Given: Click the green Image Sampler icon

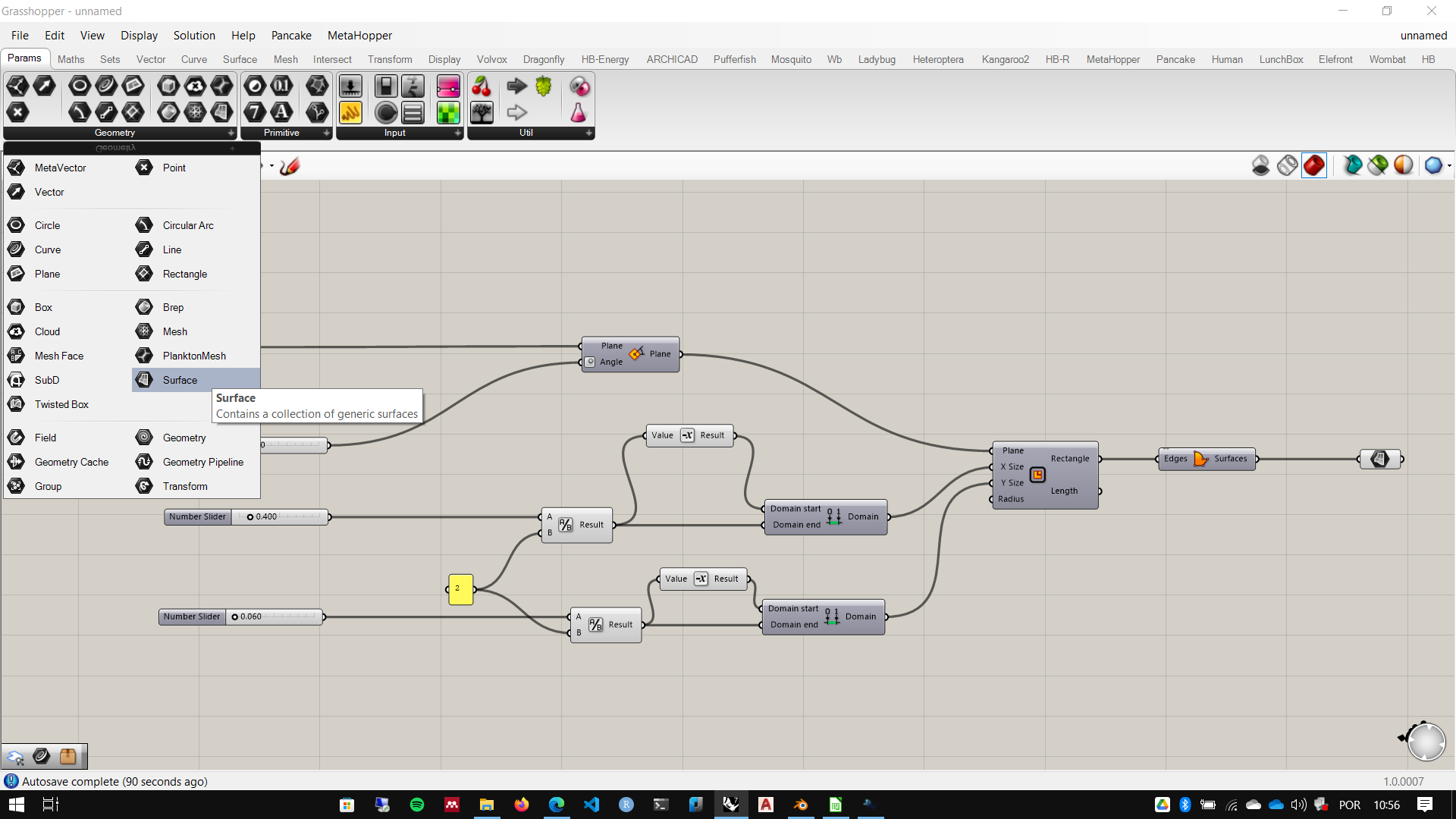Looking at the screenshot, I should 448,113.
